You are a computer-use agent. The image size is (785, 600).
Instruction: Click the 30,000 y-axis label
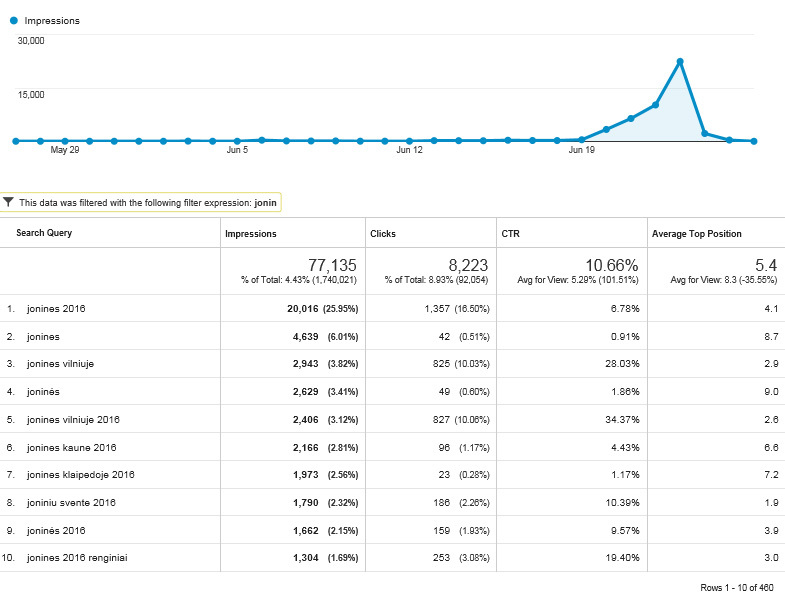[x=31, y=41]
